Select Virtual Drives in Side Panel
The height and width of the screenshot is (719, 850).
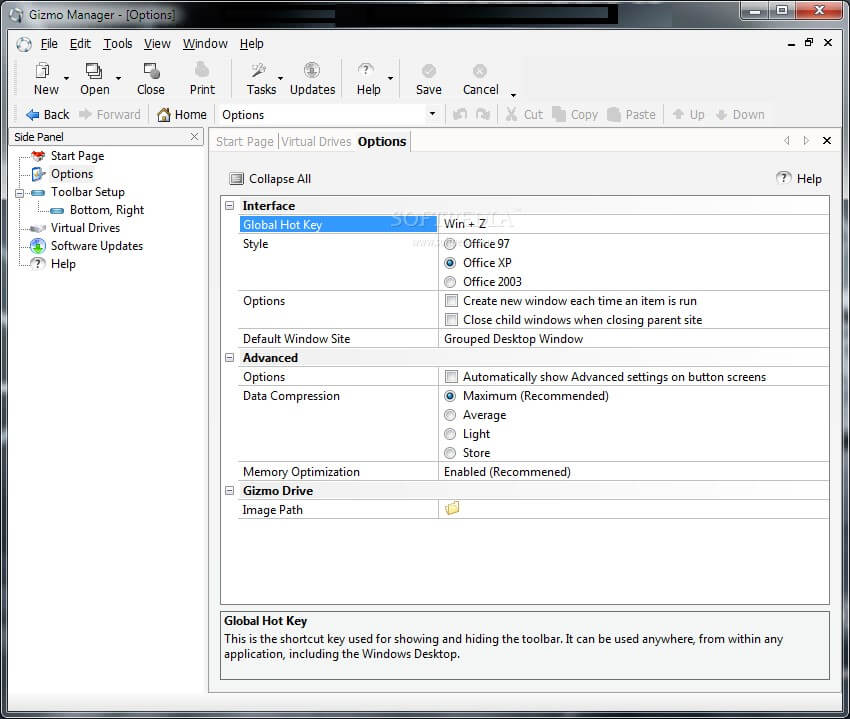85,228
